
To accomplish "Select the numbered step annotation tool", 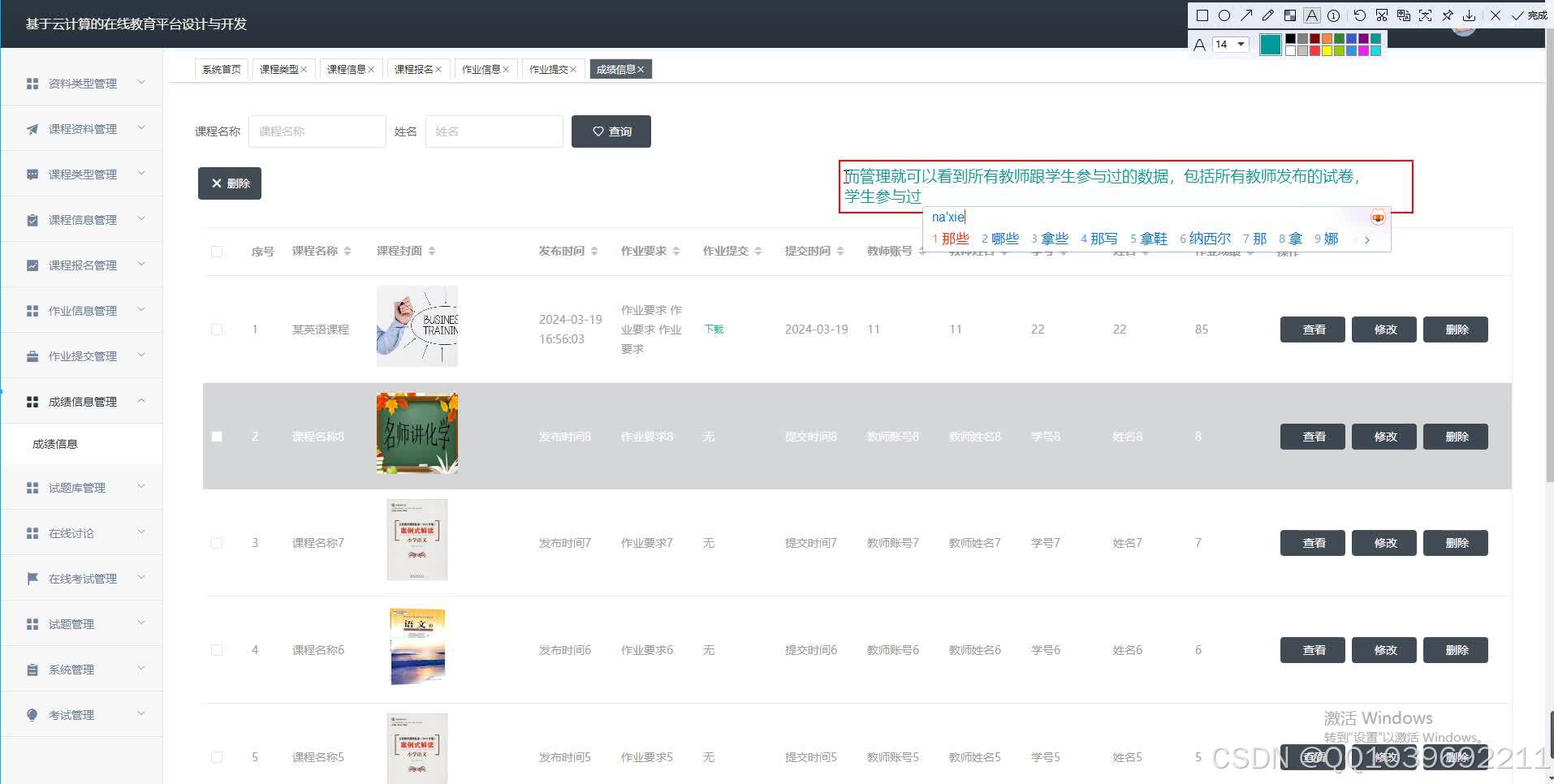I will click(x=1333, y=15).
